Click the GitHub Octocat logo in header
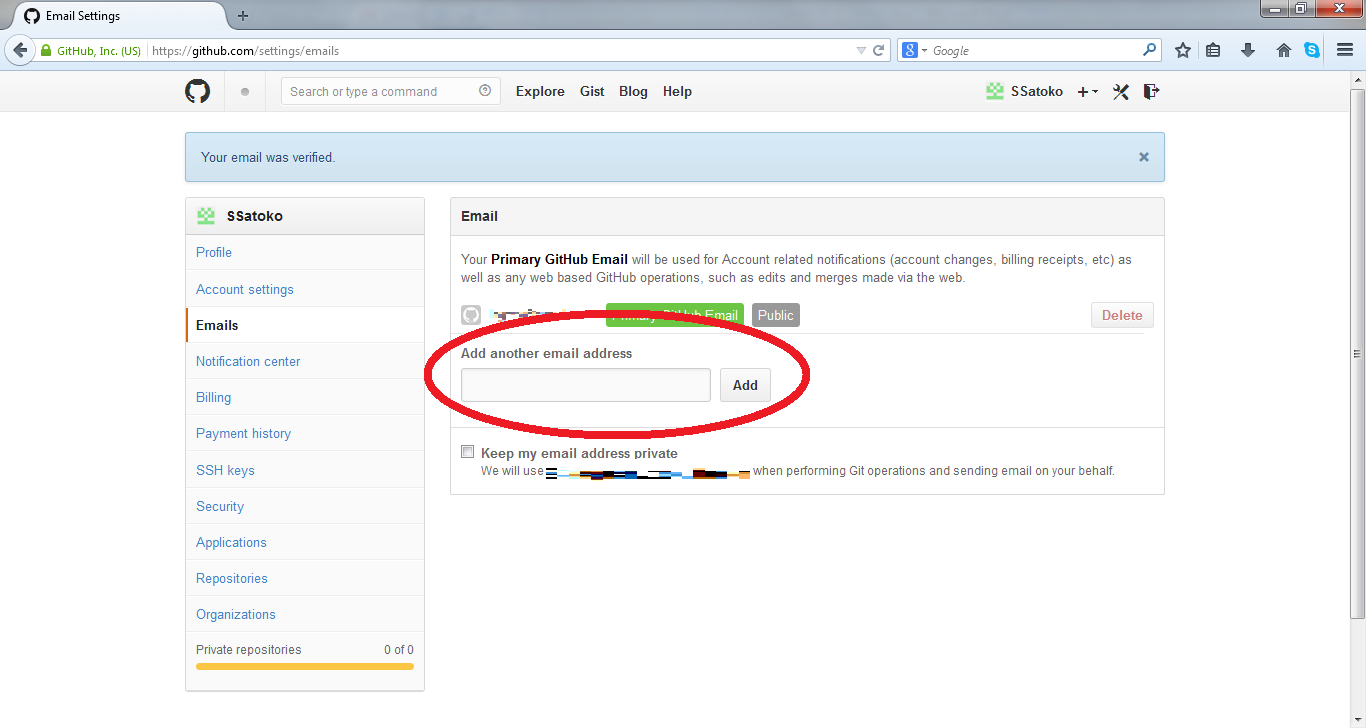 click(x=198, y=91)
